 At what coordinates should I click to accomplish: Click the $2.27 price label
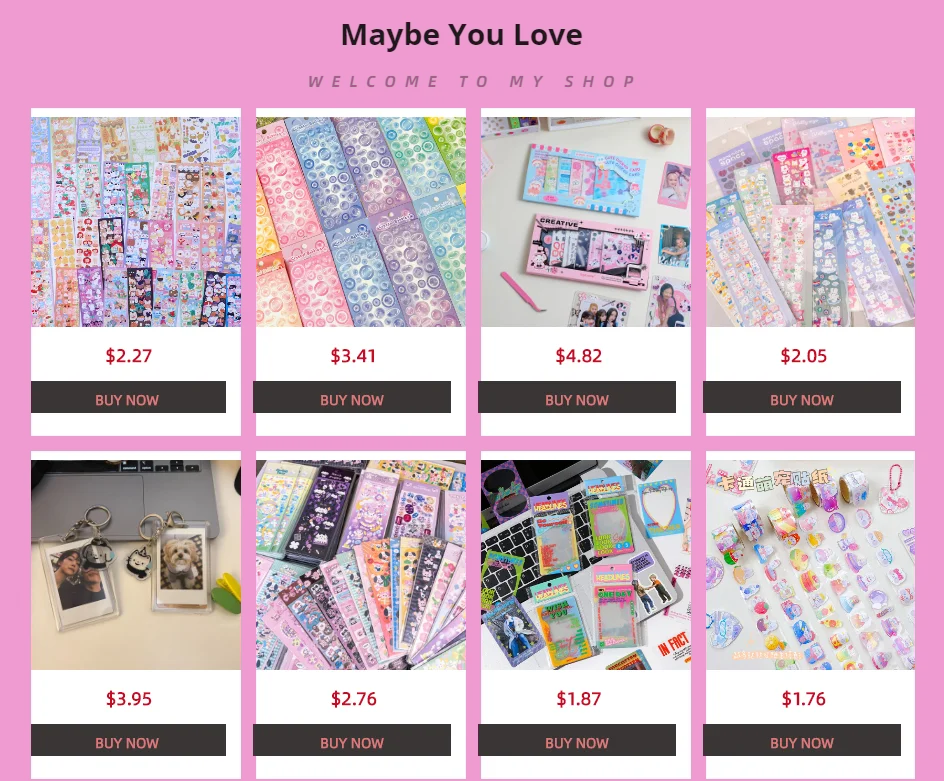tap(128, 356)
